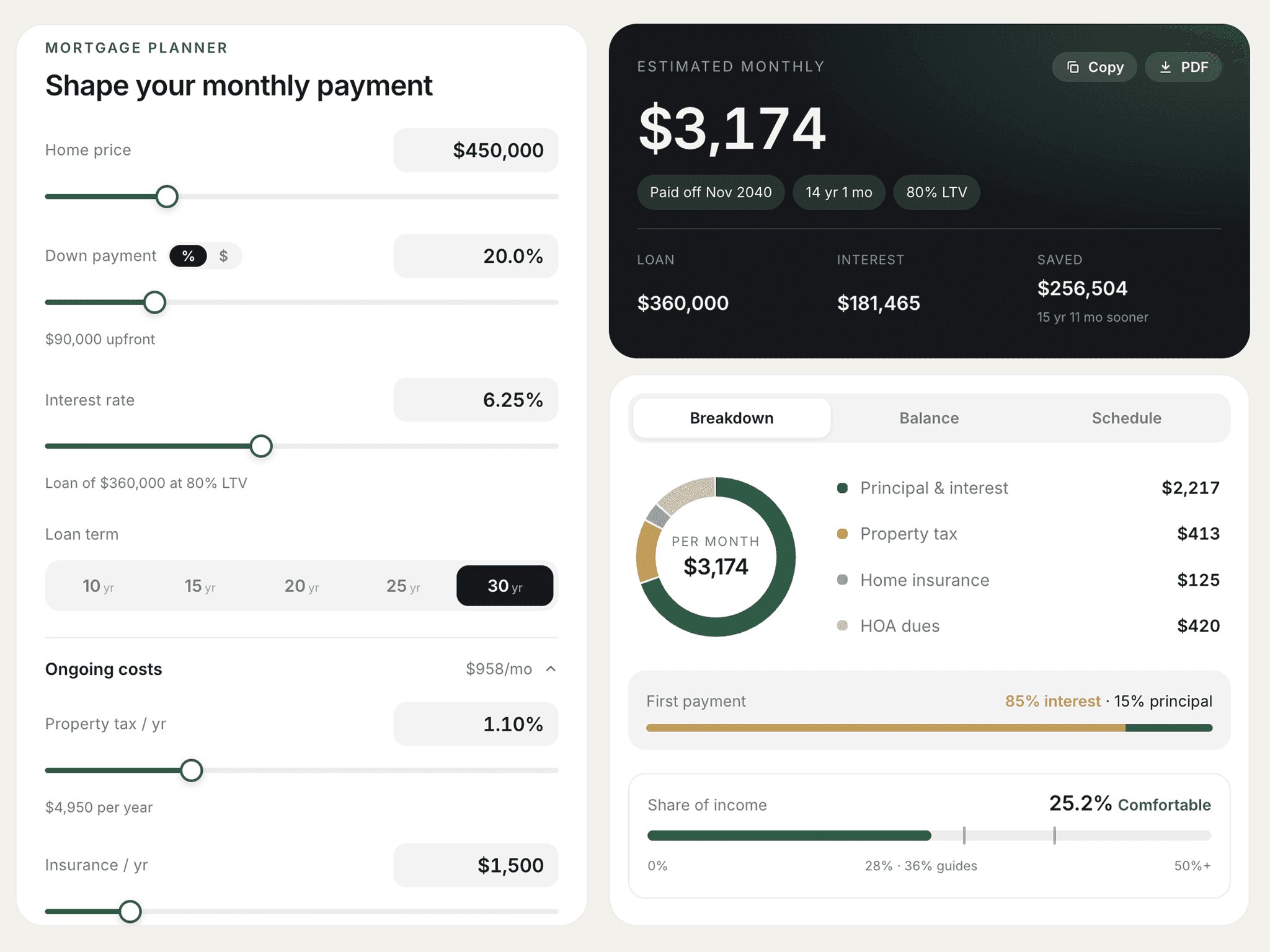Click the Share of income progress bar
This screenshot has width=1270, height=952.
pyautogui.click(x=929, y=835)
